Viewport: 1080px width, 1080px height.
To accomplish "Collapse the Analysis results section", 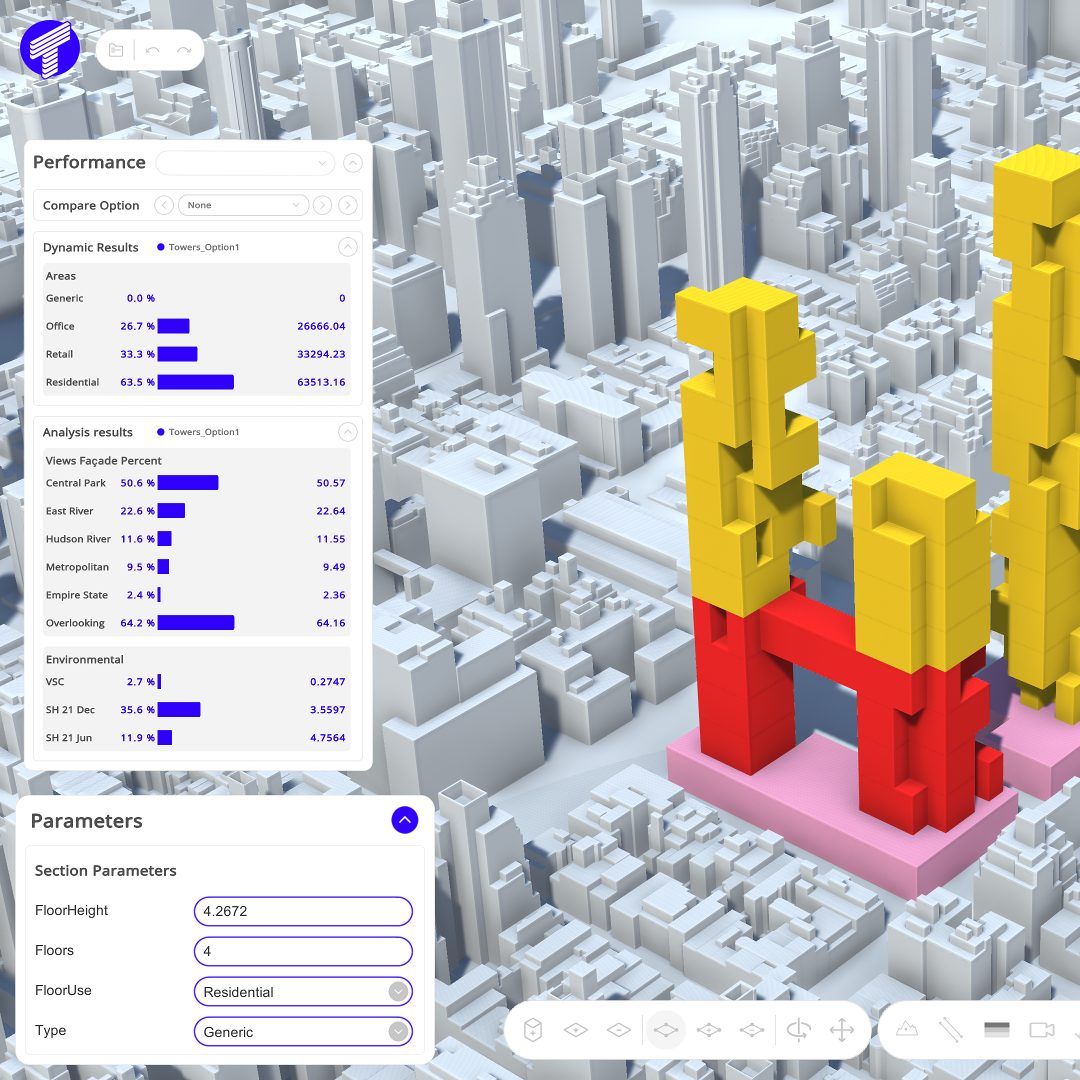I will click(348, 432).
